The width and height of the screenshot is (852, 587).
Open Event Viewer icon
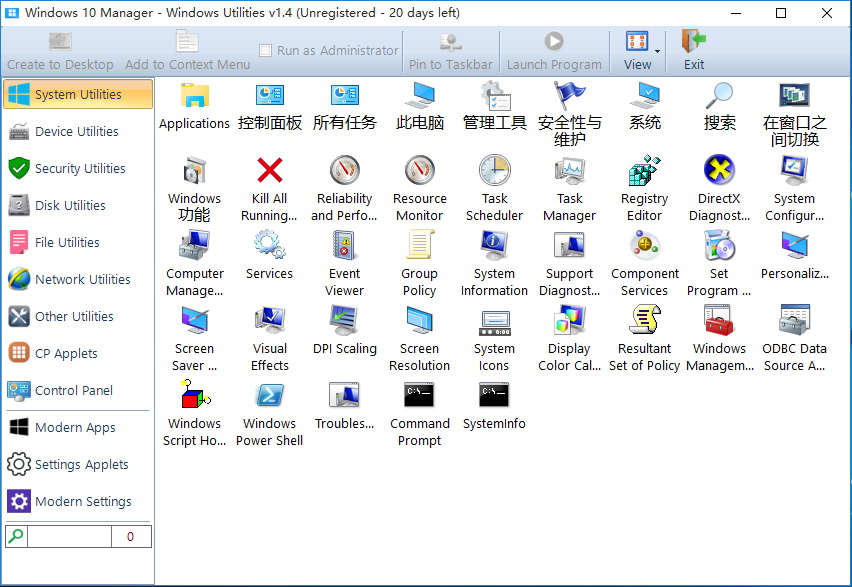click(344, 245)
